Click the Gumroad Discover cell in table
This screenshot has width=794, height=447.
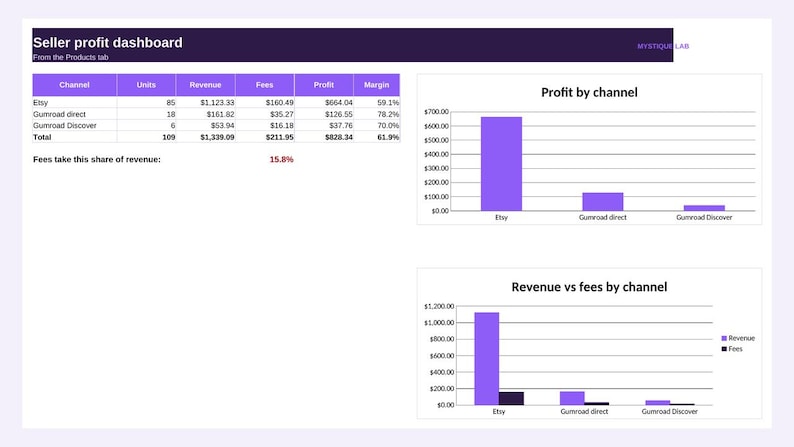pyautogui.click(x=74, y=126)
